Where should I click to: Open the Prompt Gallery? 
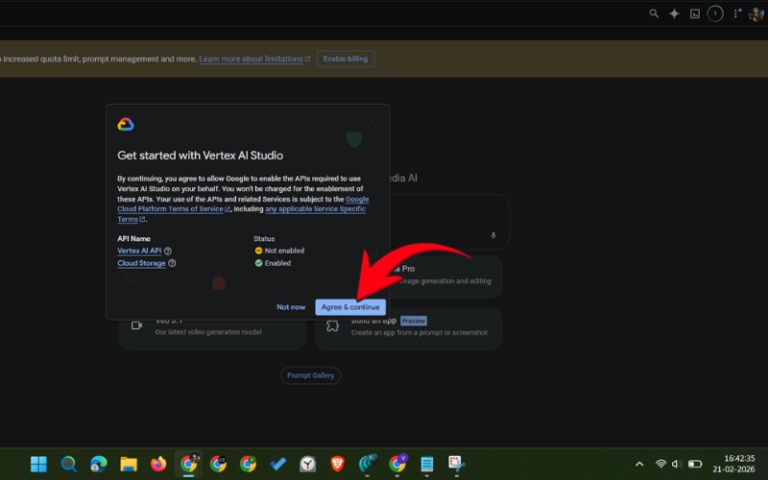tap(311, 376)
